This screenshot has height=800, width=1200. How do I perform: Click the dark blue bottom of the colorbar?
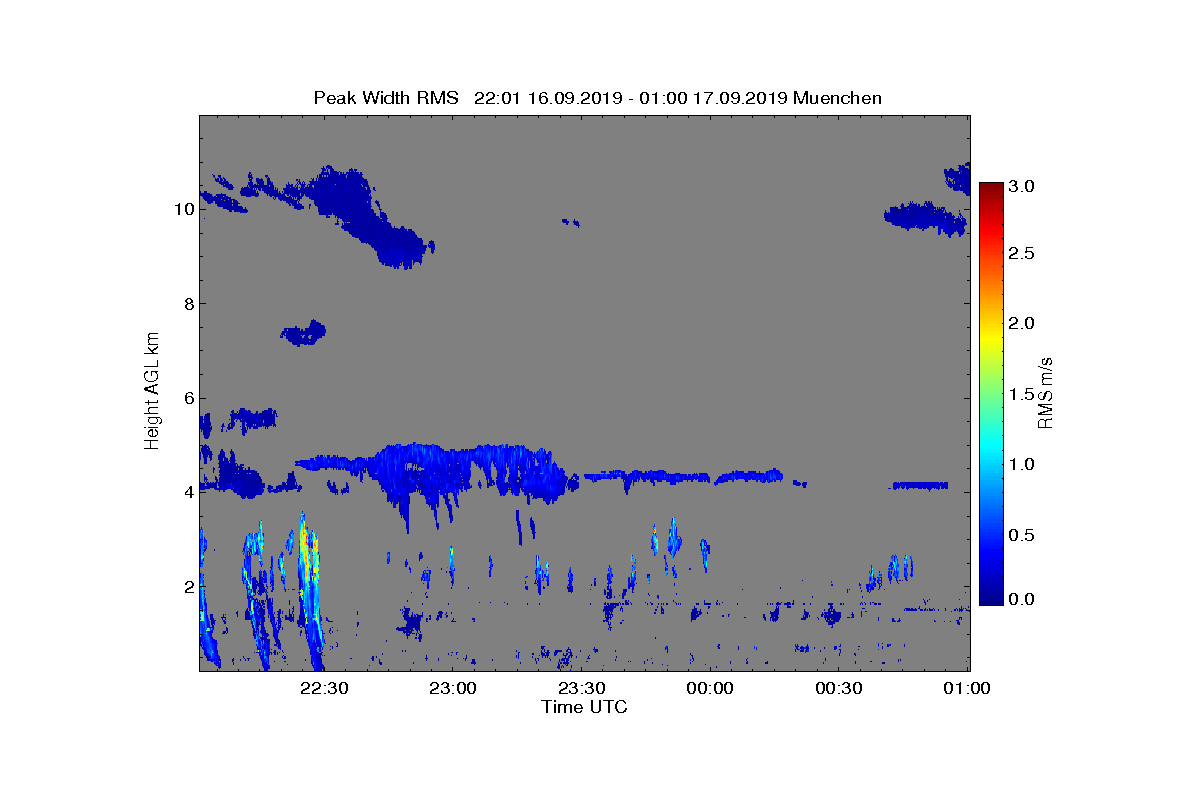[991, 595]
